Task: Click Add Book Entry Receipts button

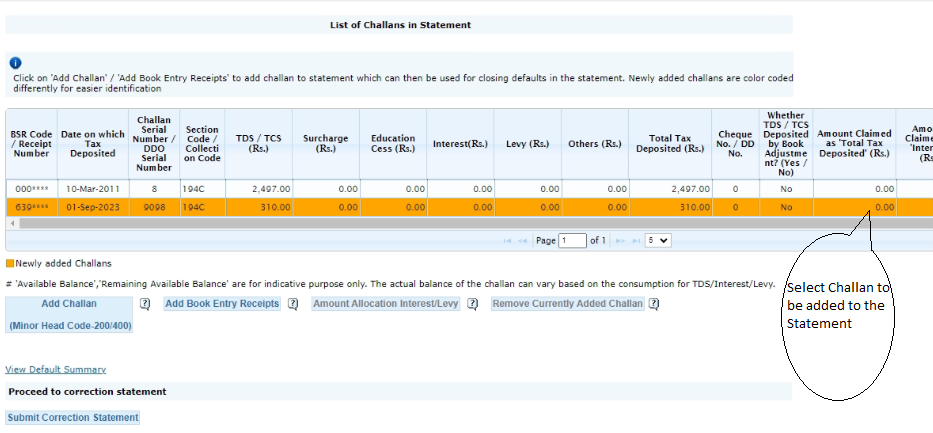Action: (222, 304)
